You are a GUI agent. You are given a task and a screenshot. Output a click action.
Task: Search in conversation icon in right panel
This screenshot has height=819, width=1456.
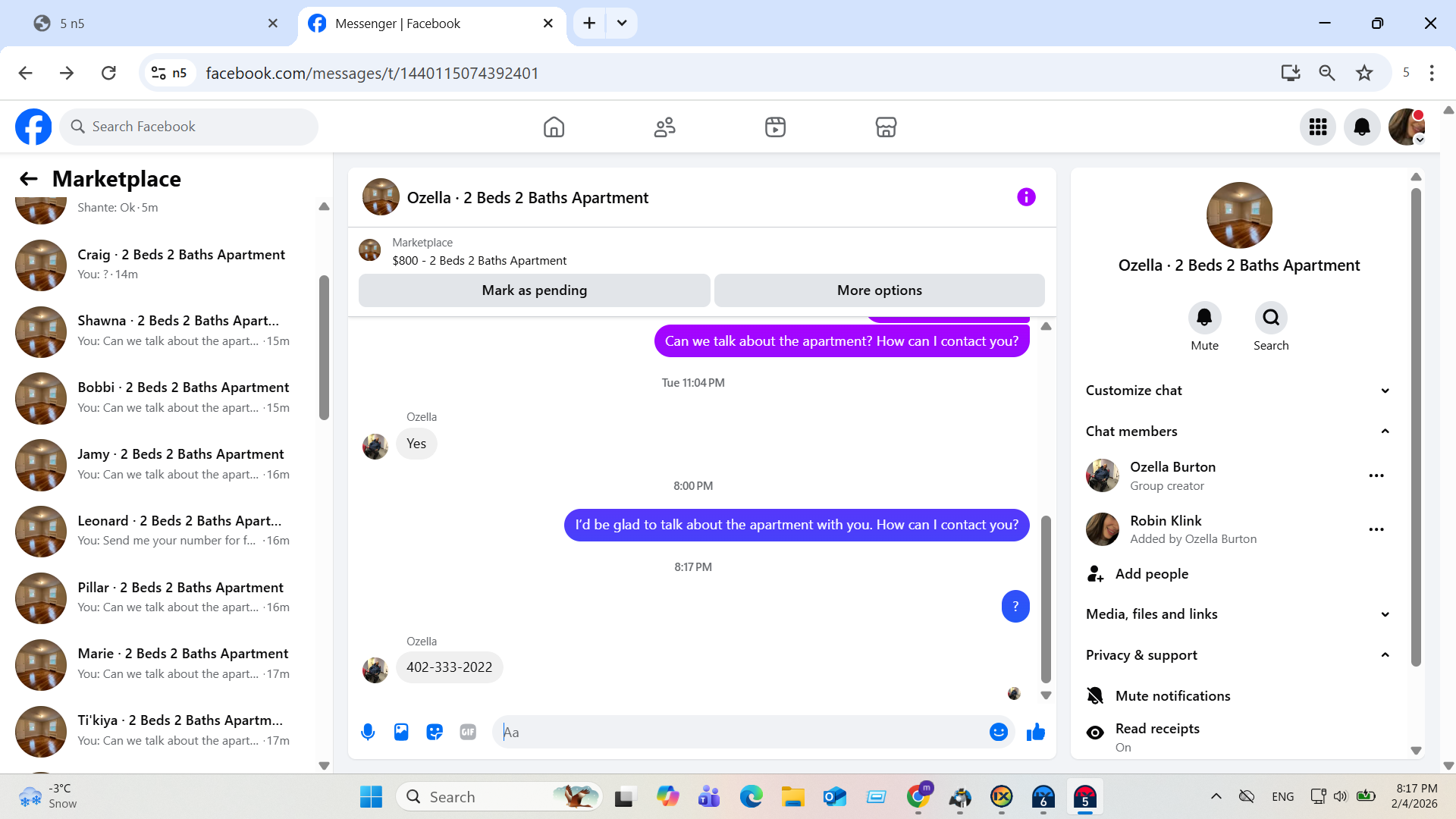click(x=1271, y=318)
